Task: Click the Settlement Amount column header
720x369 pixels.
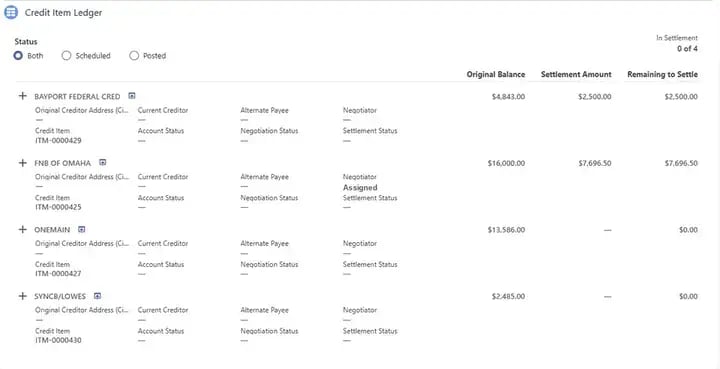Action: [x=576, y=74]
